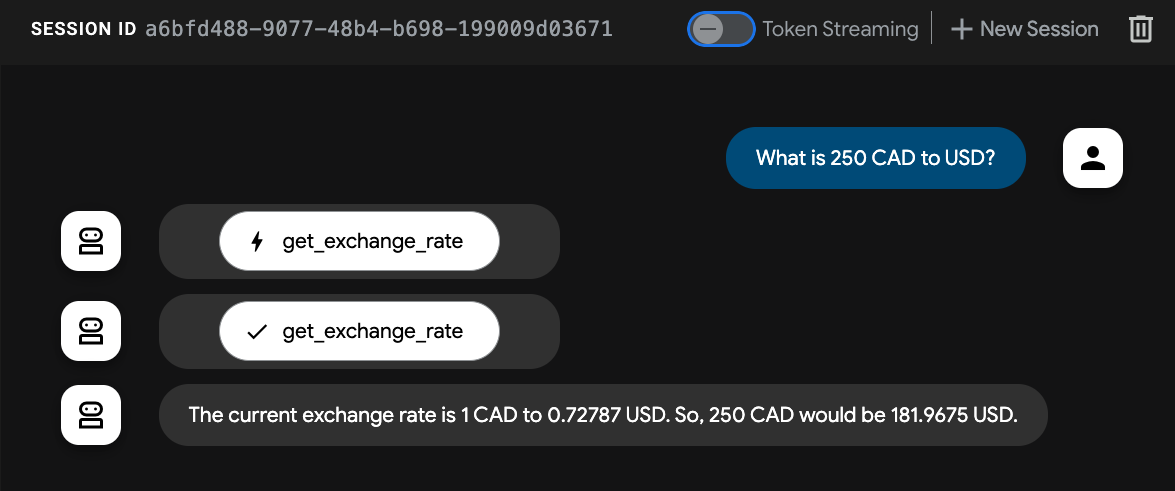Click the bot avatar beside the lightning-bolt chip
Image resolution: width=1175 pixels, height=491 pixels.
91,241
